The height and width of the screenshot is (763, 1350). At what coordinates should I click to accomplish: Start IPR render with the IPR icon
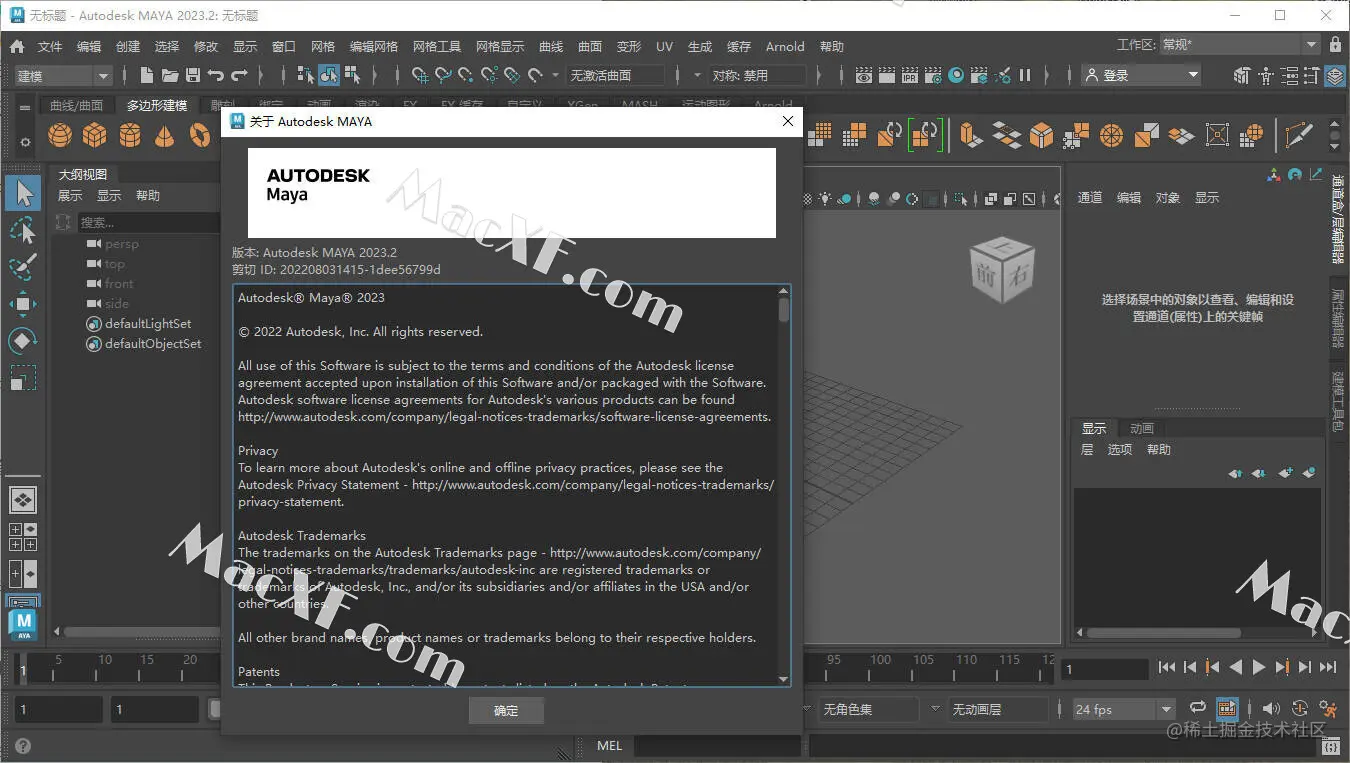910,75
